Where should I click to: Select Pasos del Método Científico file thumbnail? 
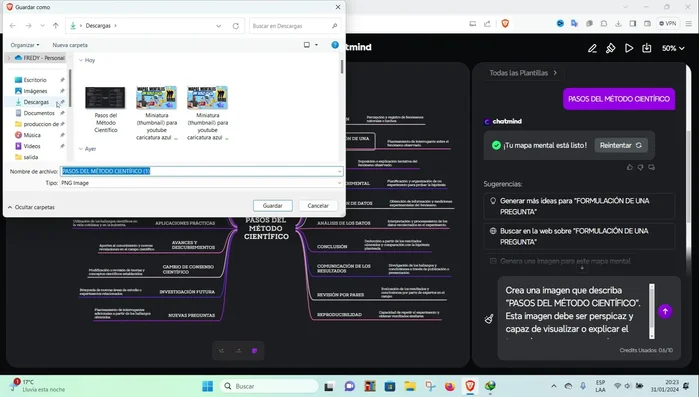coord(105,97)
